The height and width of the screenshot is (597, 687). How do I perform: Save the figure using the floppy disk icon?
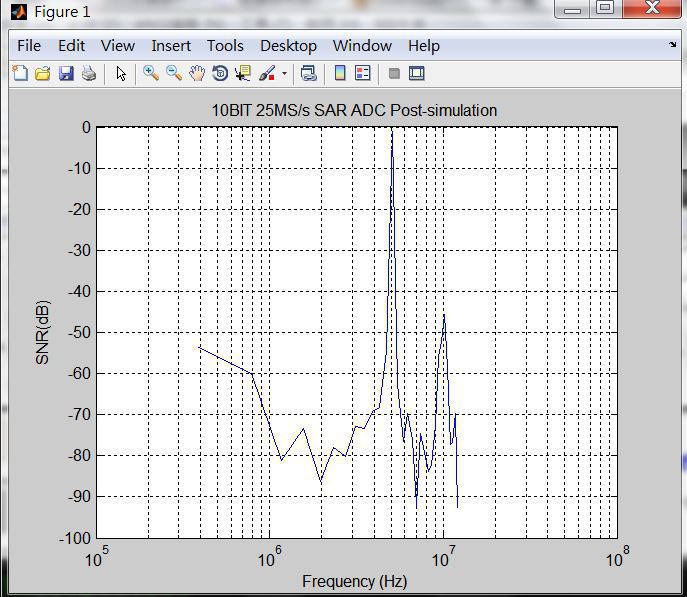tap(66, 73)
